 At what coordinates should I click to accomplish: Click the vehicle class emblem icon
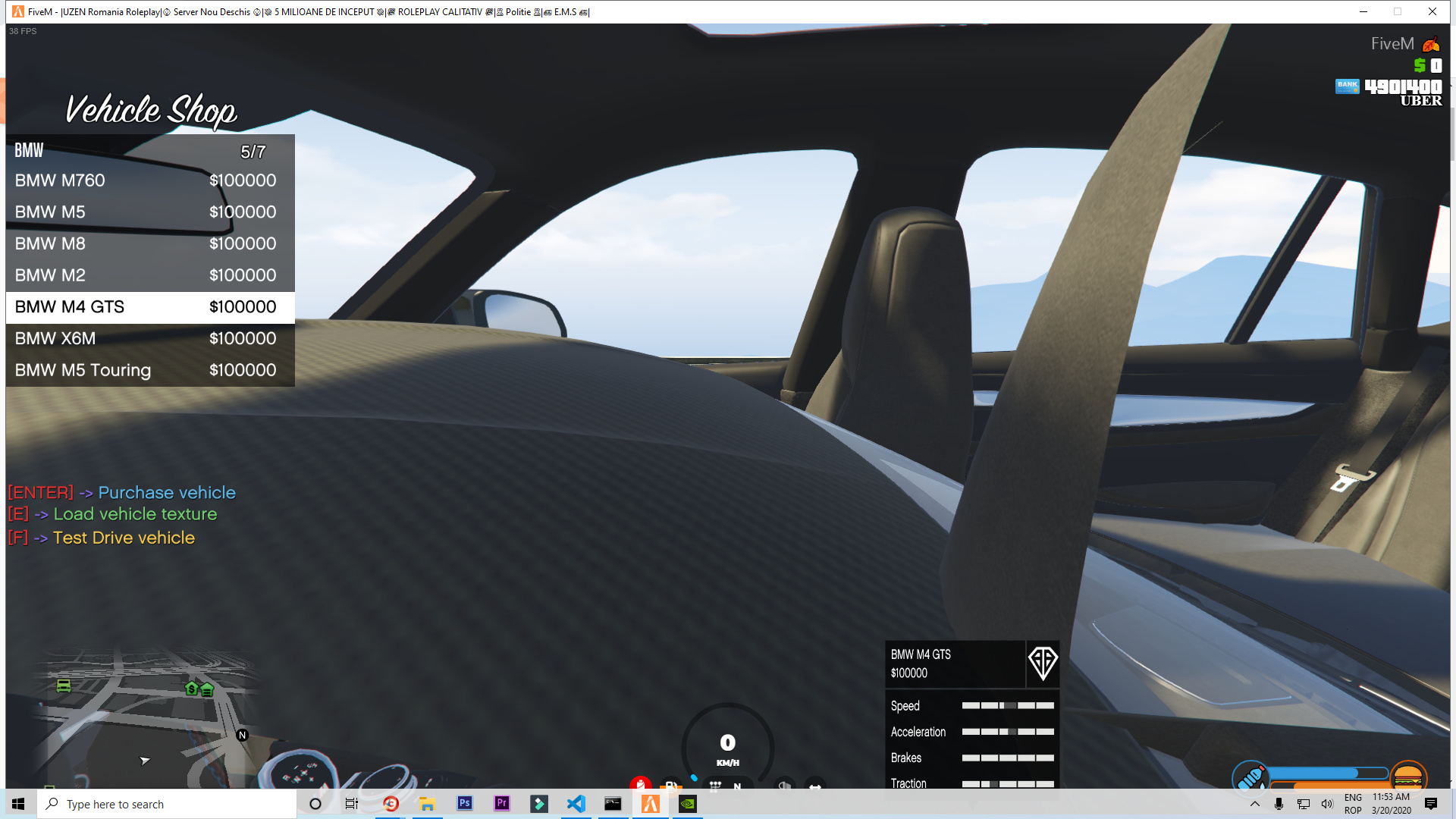[1043, 664]
